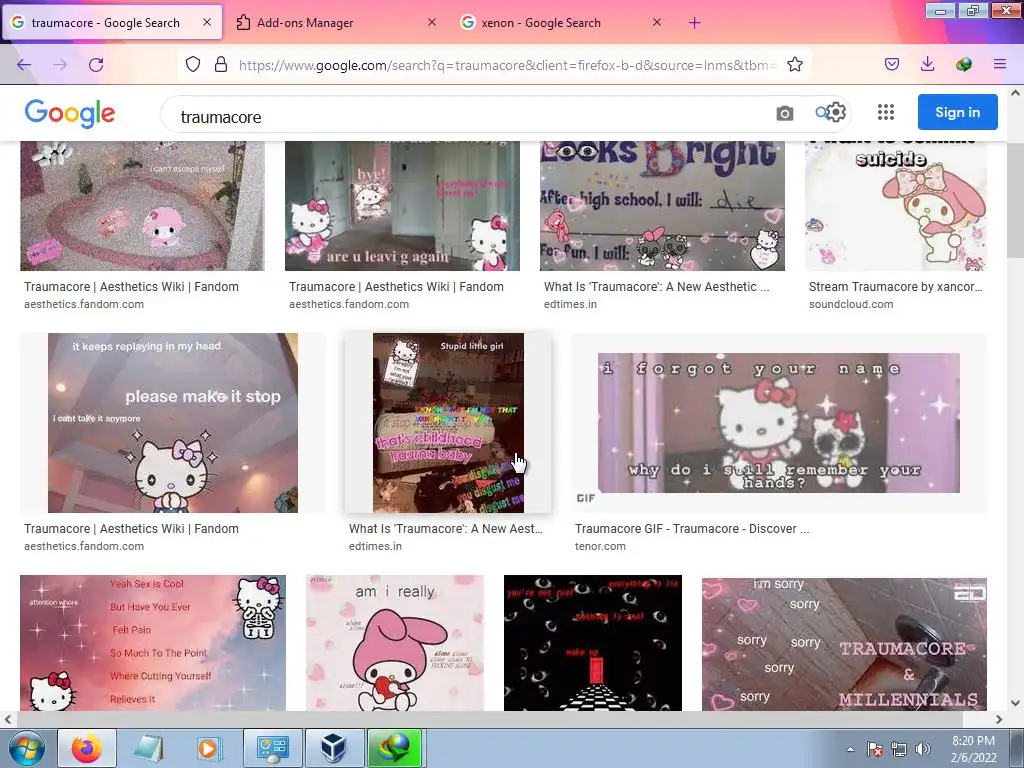Open the 'Stupid little girl' image result
1024x768 pixels.
coord(448,423)
